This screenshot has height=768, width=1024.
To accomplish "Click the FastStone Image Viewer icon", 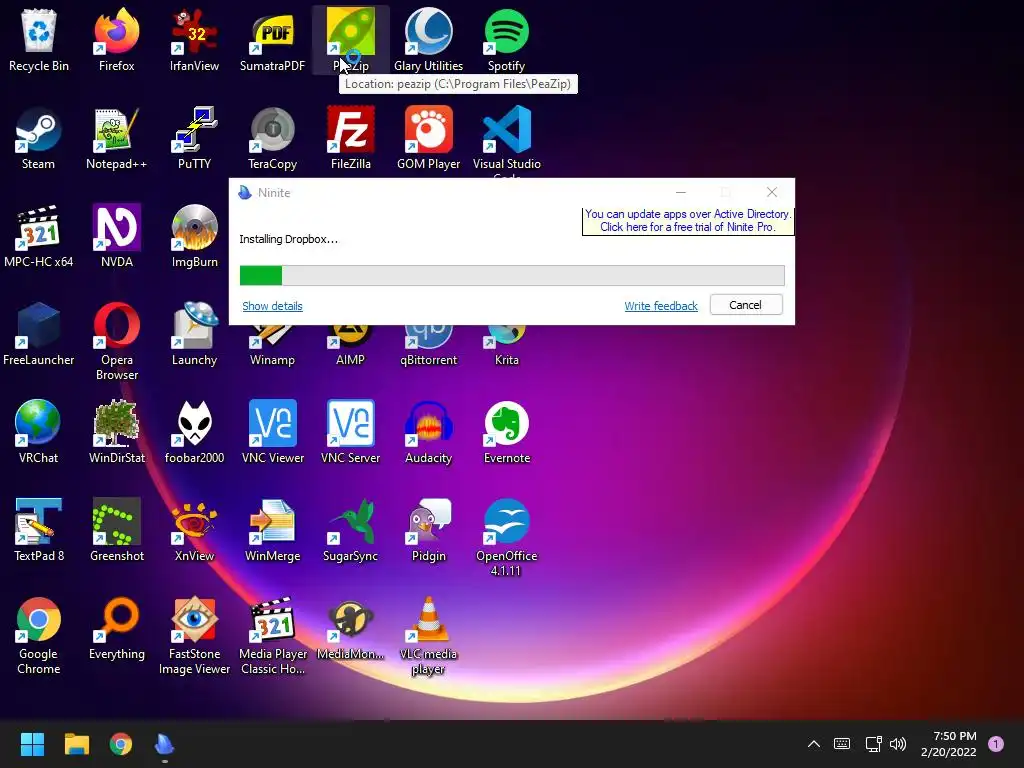I will 195,635.
